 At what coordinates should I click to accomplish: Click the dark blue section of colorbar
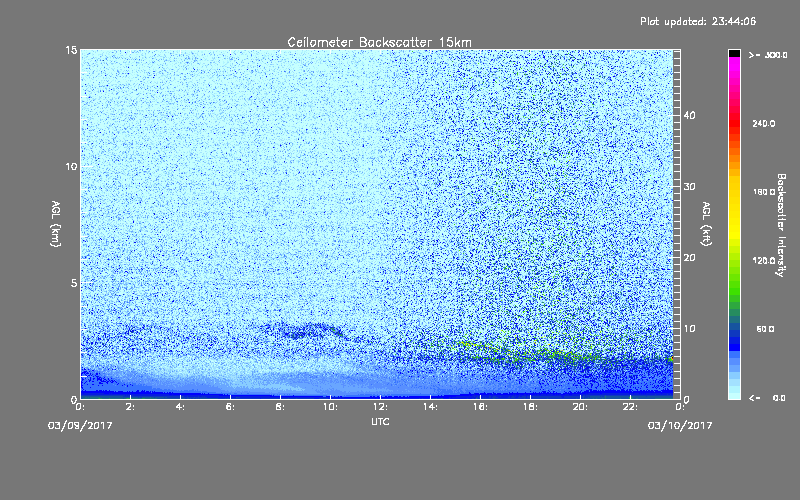point(734,339)
